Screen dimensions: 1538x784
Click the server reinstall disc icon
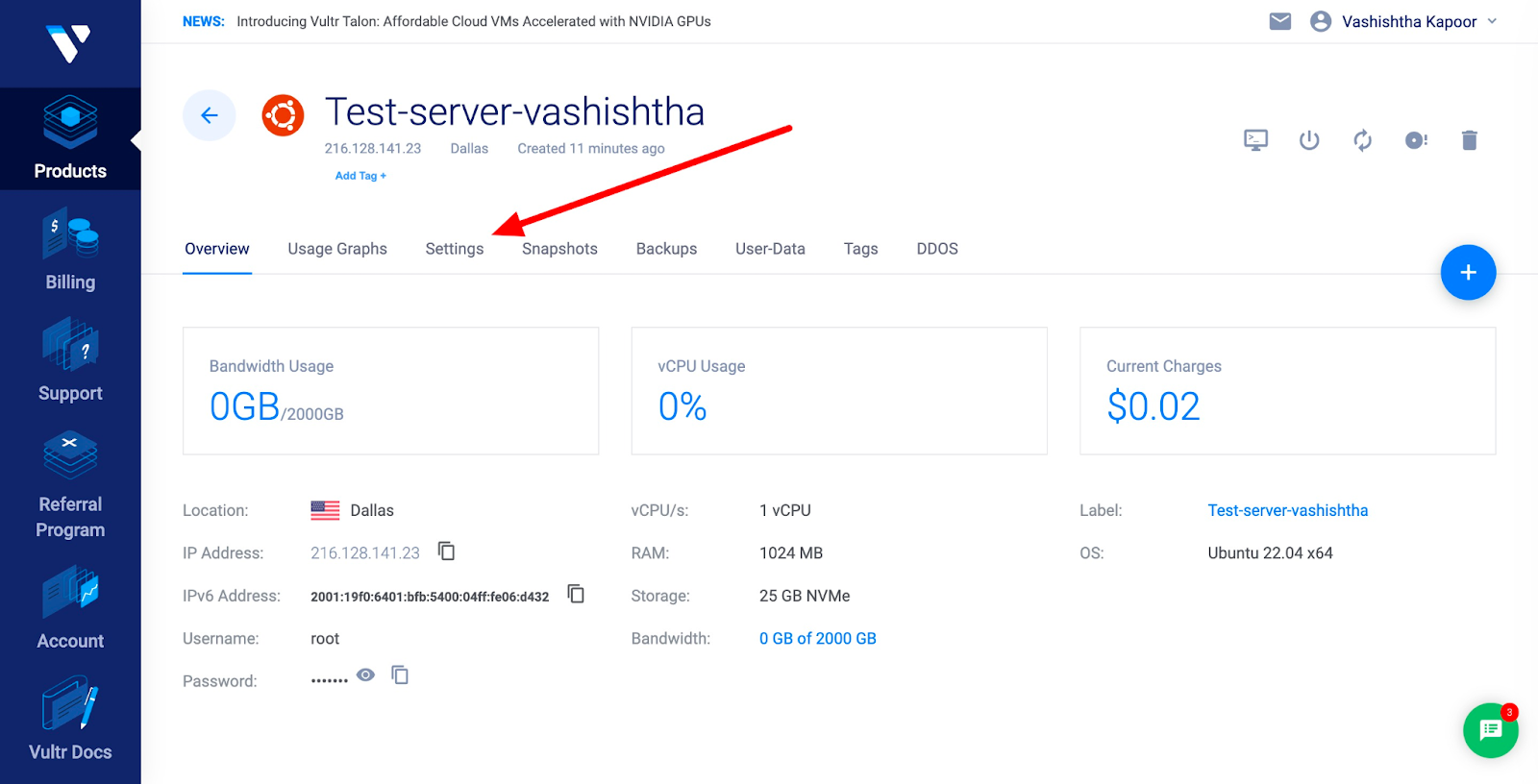1416,140
